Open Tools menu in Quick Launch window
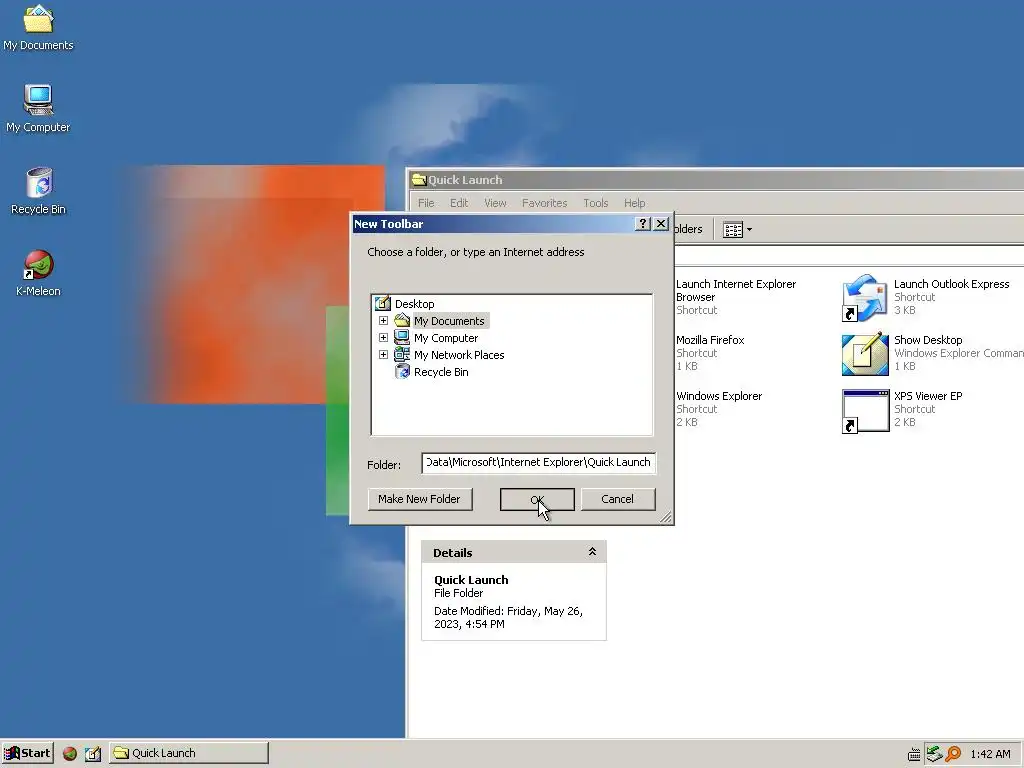This screenshot has height=768, width=1024. tap(596, 203)
